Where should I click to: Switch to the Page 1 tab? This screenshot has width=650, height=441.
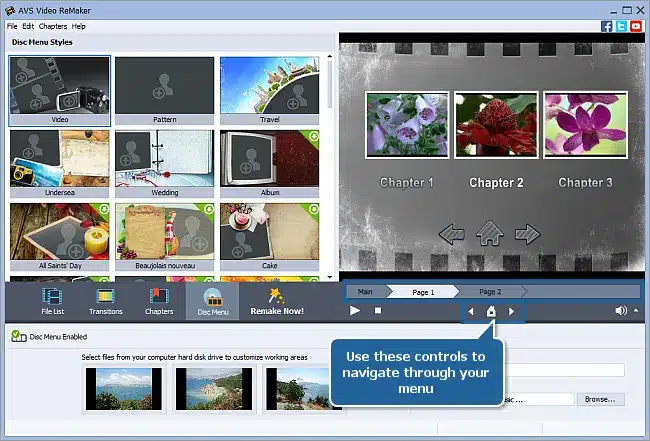pyautogui.click(x=423, y=292)
